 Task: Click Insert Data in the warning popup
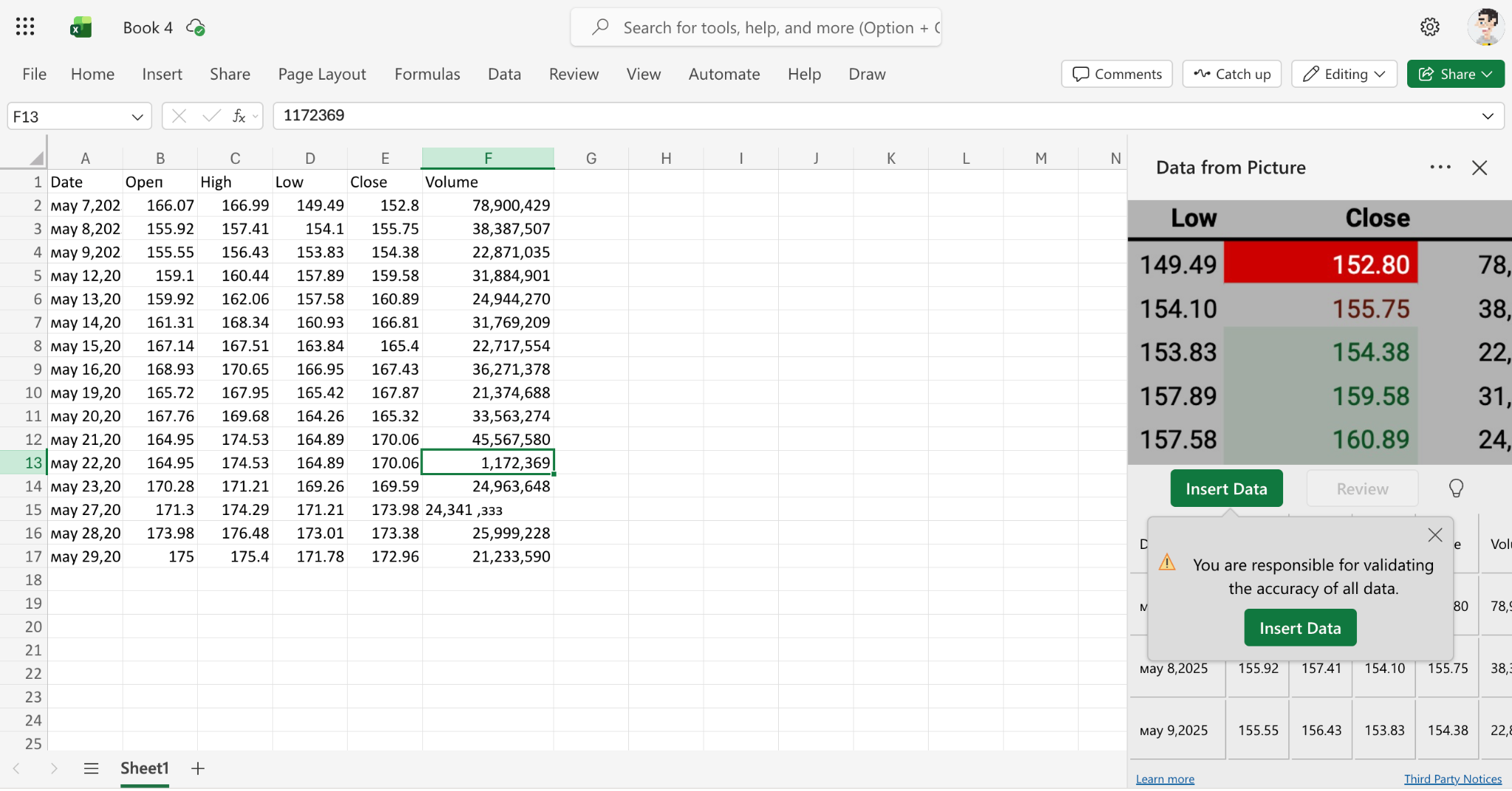click(x=1300, y=628)
